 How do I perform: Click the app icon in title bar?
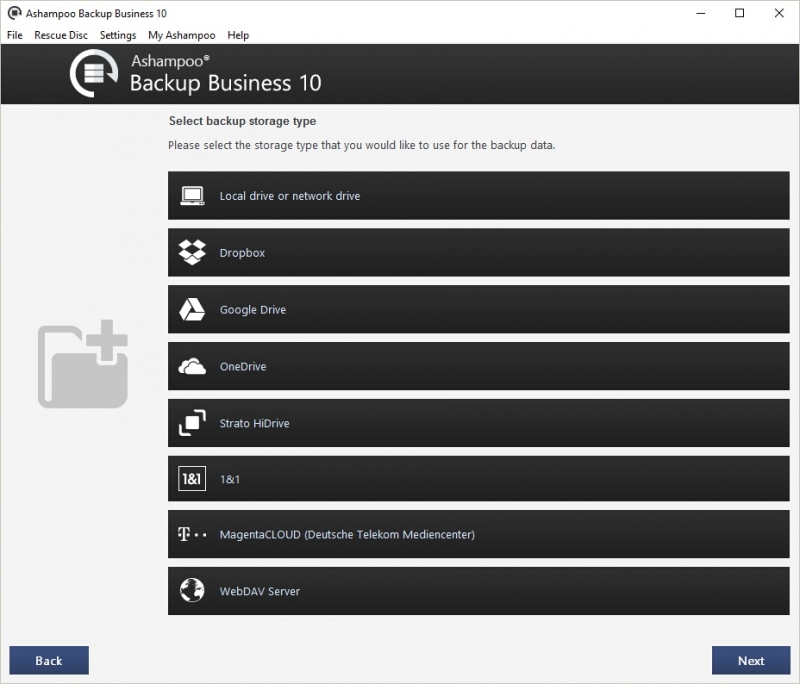pyautogui.click(x=14, y=13)
